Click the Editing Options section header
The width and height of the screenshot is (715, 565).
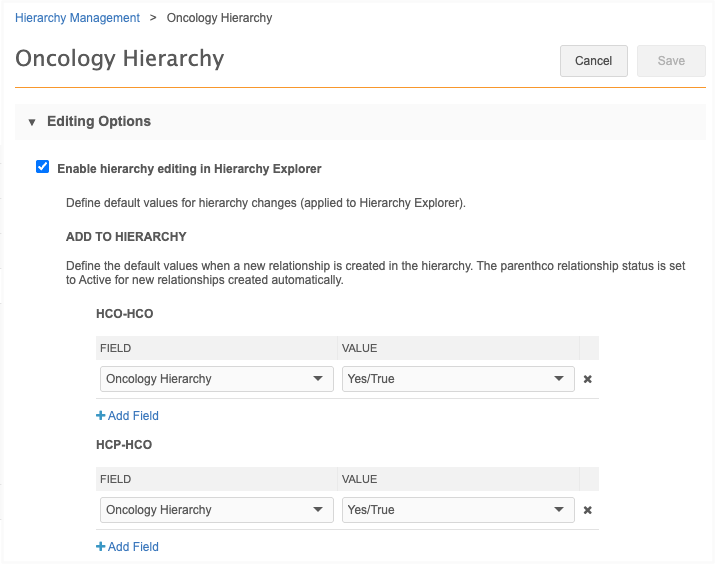(x=99, y=122)
